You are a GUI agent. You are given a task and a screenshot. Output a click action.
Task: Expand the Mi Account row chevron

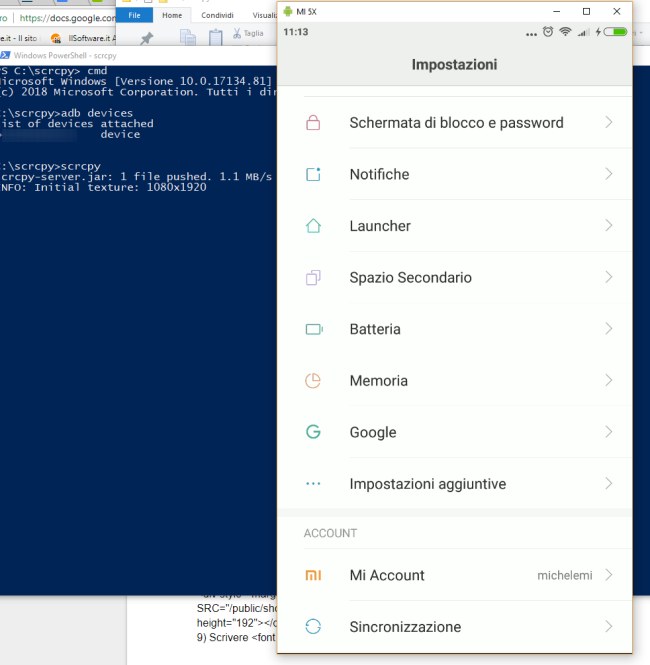(x=608, y=575)
